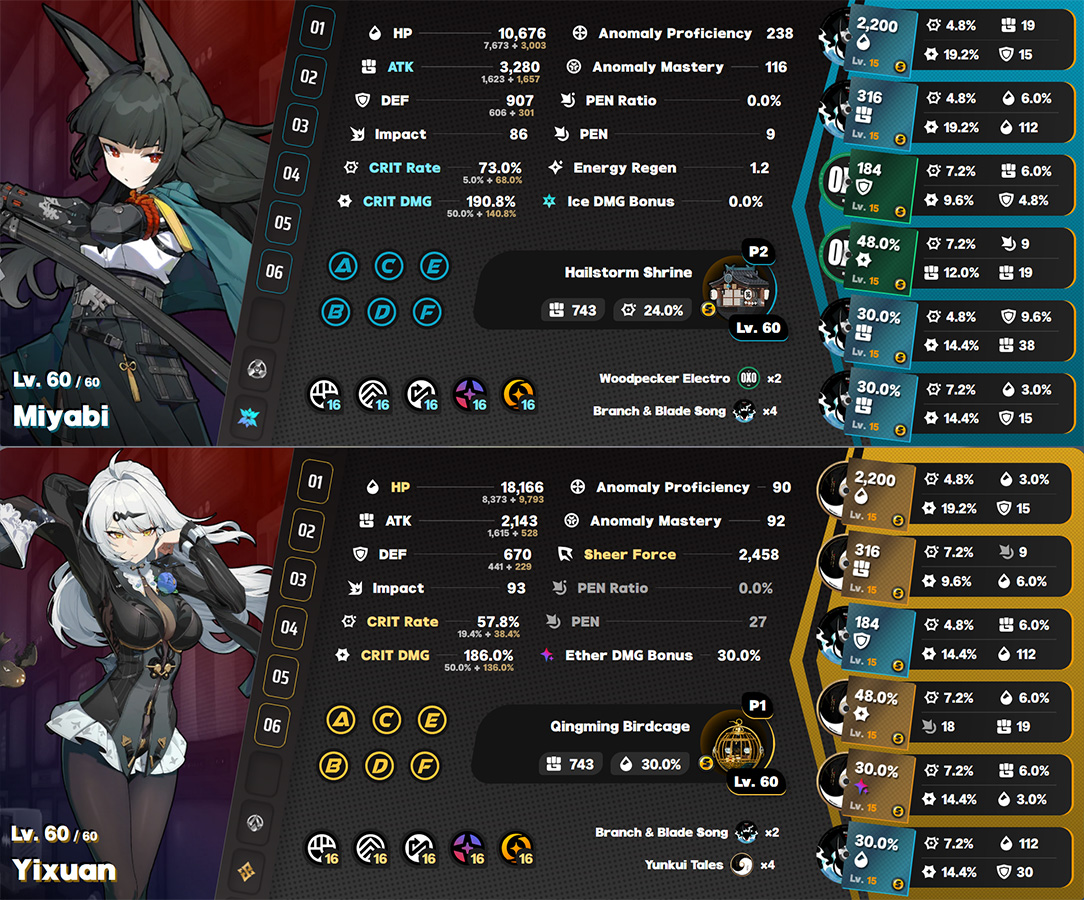Image resolution: width=1084 pixels, height=900 pixels.
Task: Select Miyabi's cyan core skill A icon
Action: [x=343, y=266]
